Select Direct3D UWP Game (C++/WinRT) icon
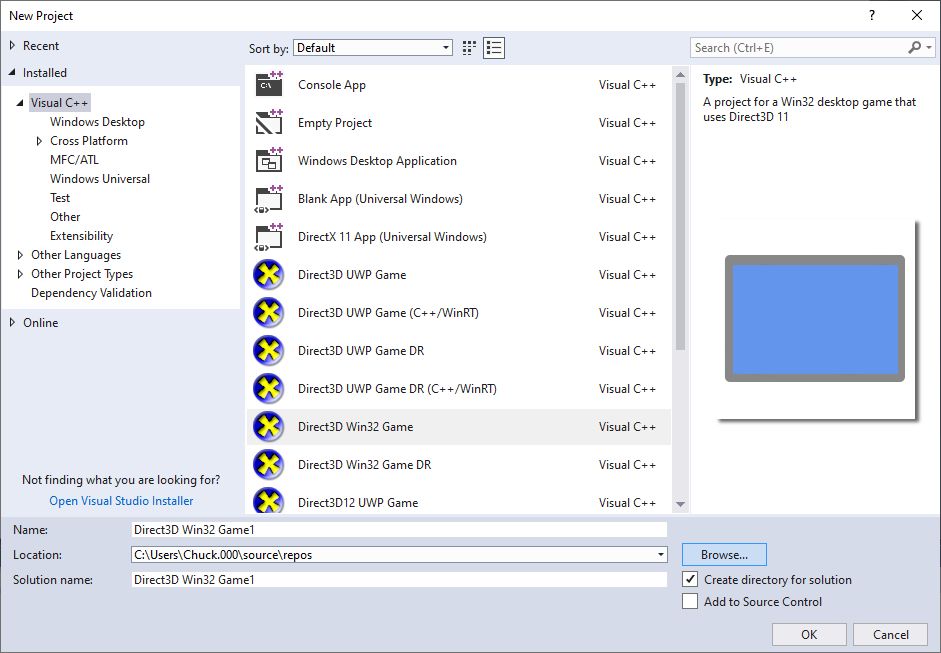Viewport: 941px width, 653px height. coord(268,313)
